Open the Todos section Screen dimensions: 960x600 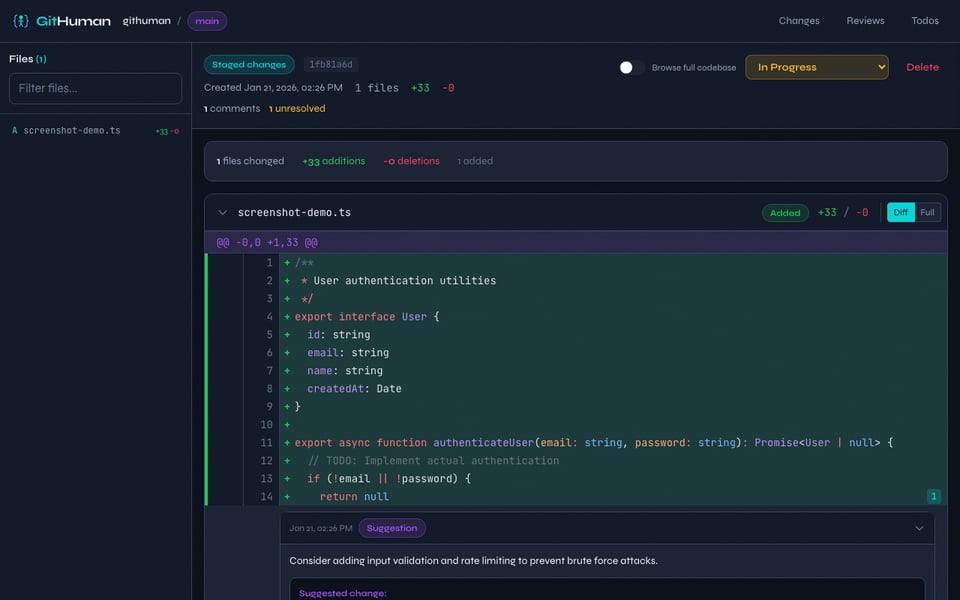924,20
